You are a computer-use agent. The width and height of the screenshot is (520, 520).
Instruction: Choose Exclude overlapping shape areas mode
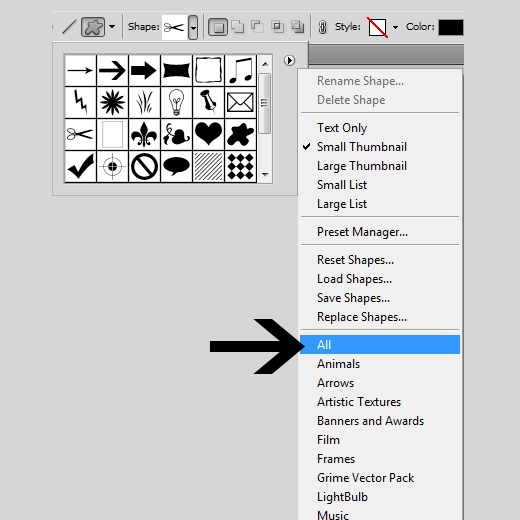click(x=297, y=27)
